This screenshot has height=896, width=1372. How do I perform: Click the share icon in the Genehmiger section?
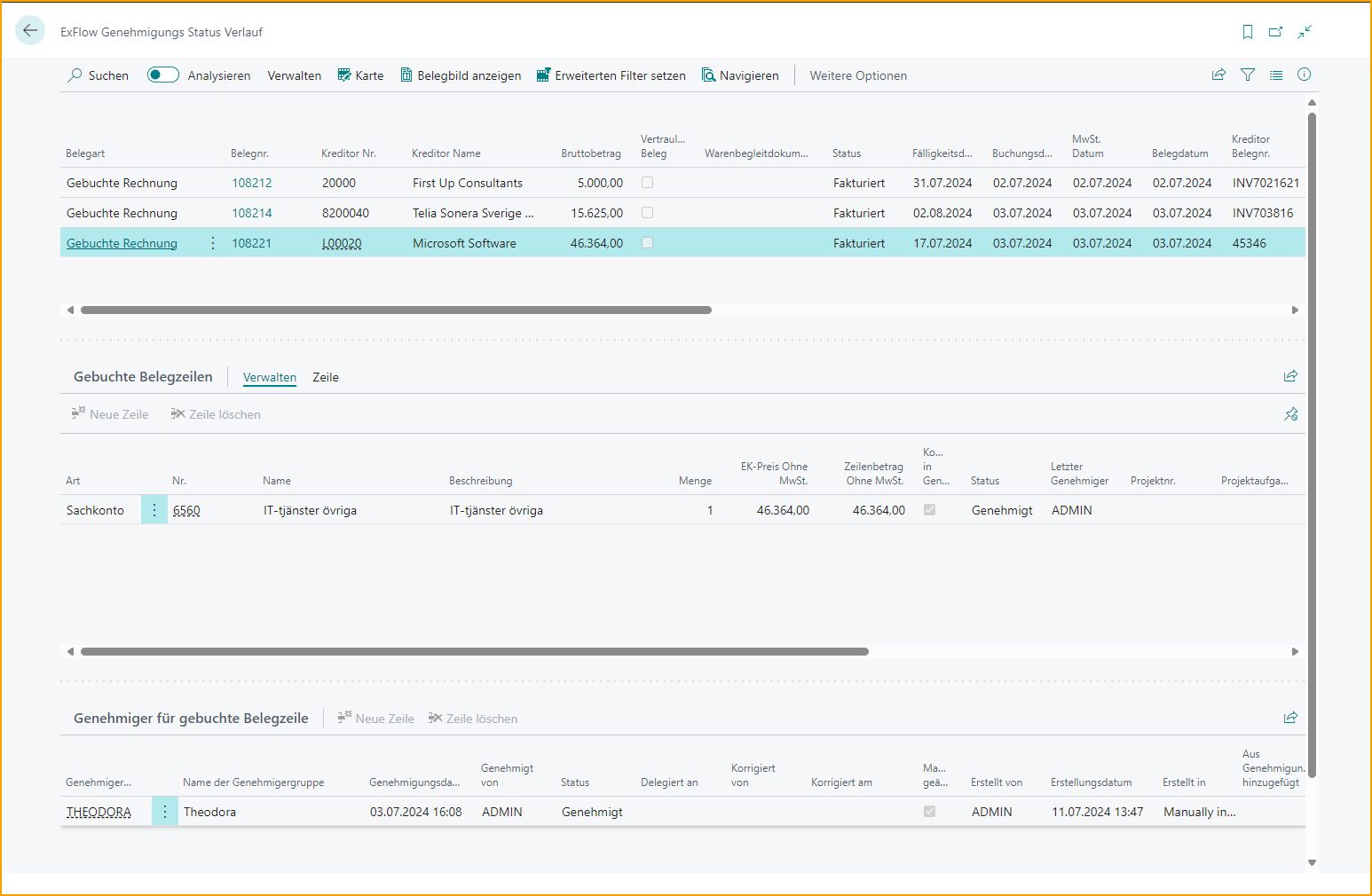tap(1291, 718)
